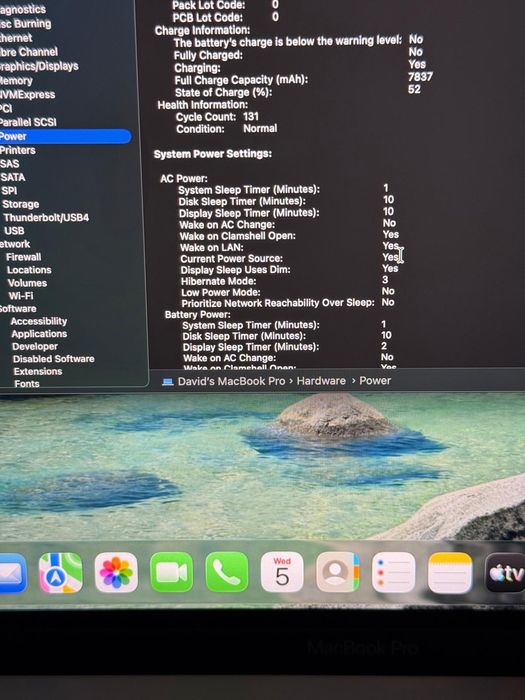Select Parallel SCSI in the sidebar

[x=28, y=122]
